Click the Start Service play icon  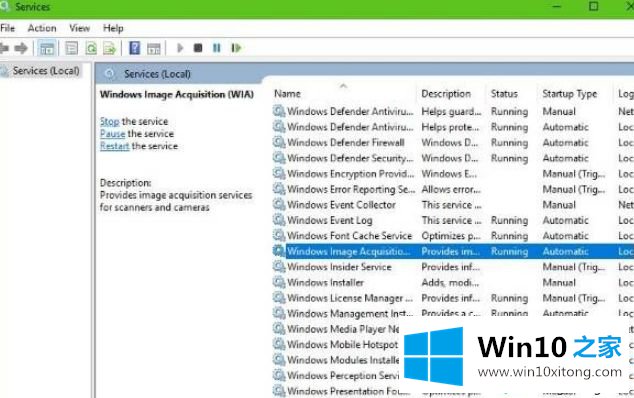(x=180, y=48)
